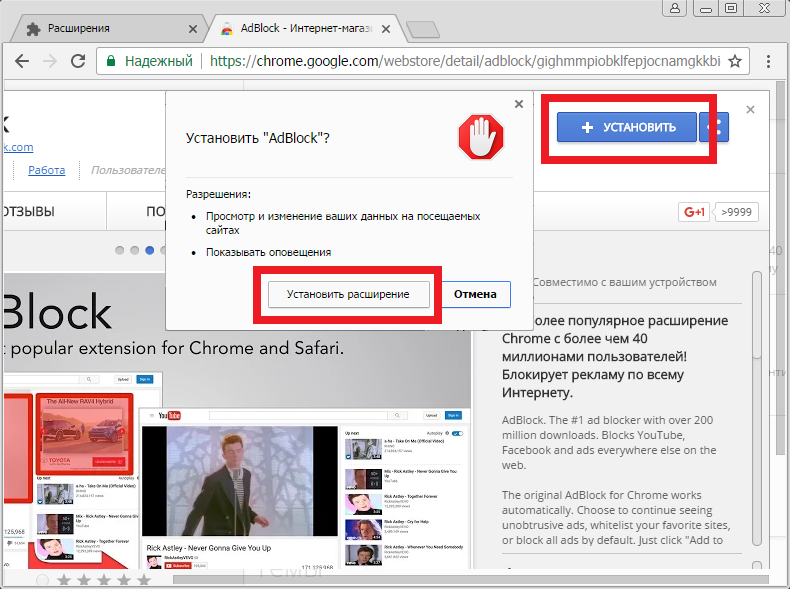The image size is (790, 589).
Task: Select the AdBlock Интернет-магазин tab
Action: pyautogui.click(x=305, y=29)
